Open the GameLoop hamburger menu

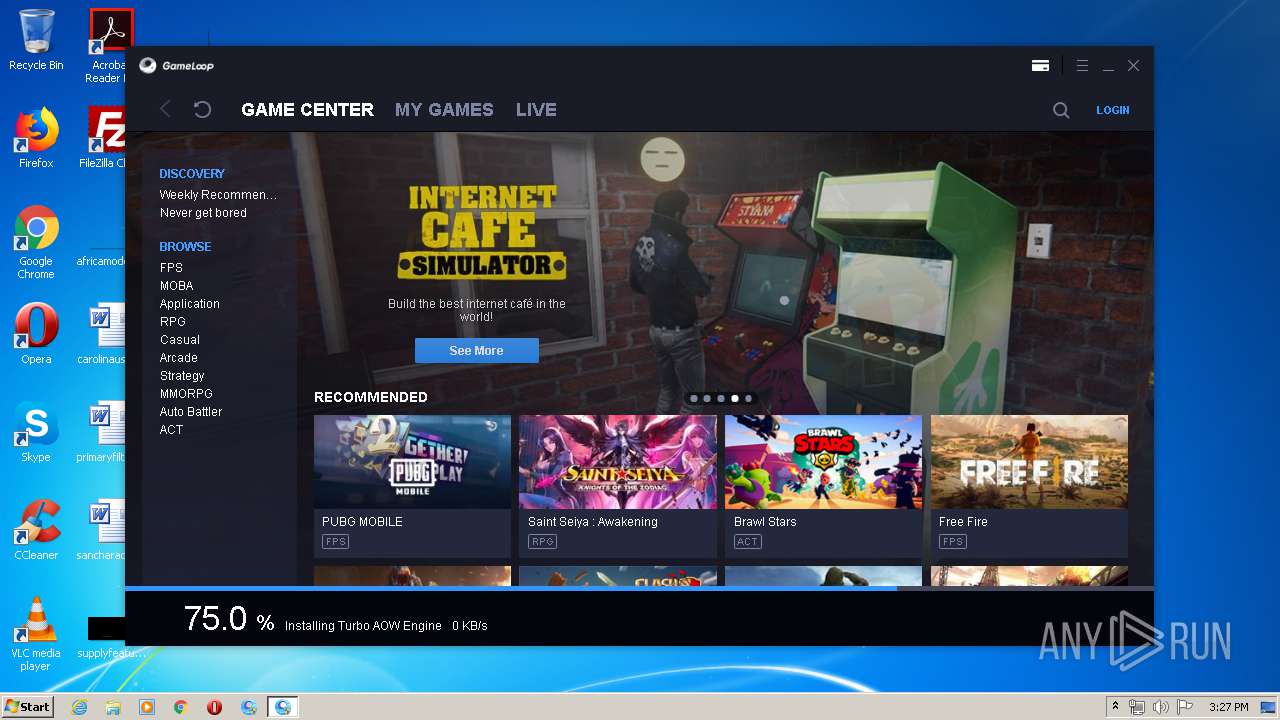(x=1082, y=66)
